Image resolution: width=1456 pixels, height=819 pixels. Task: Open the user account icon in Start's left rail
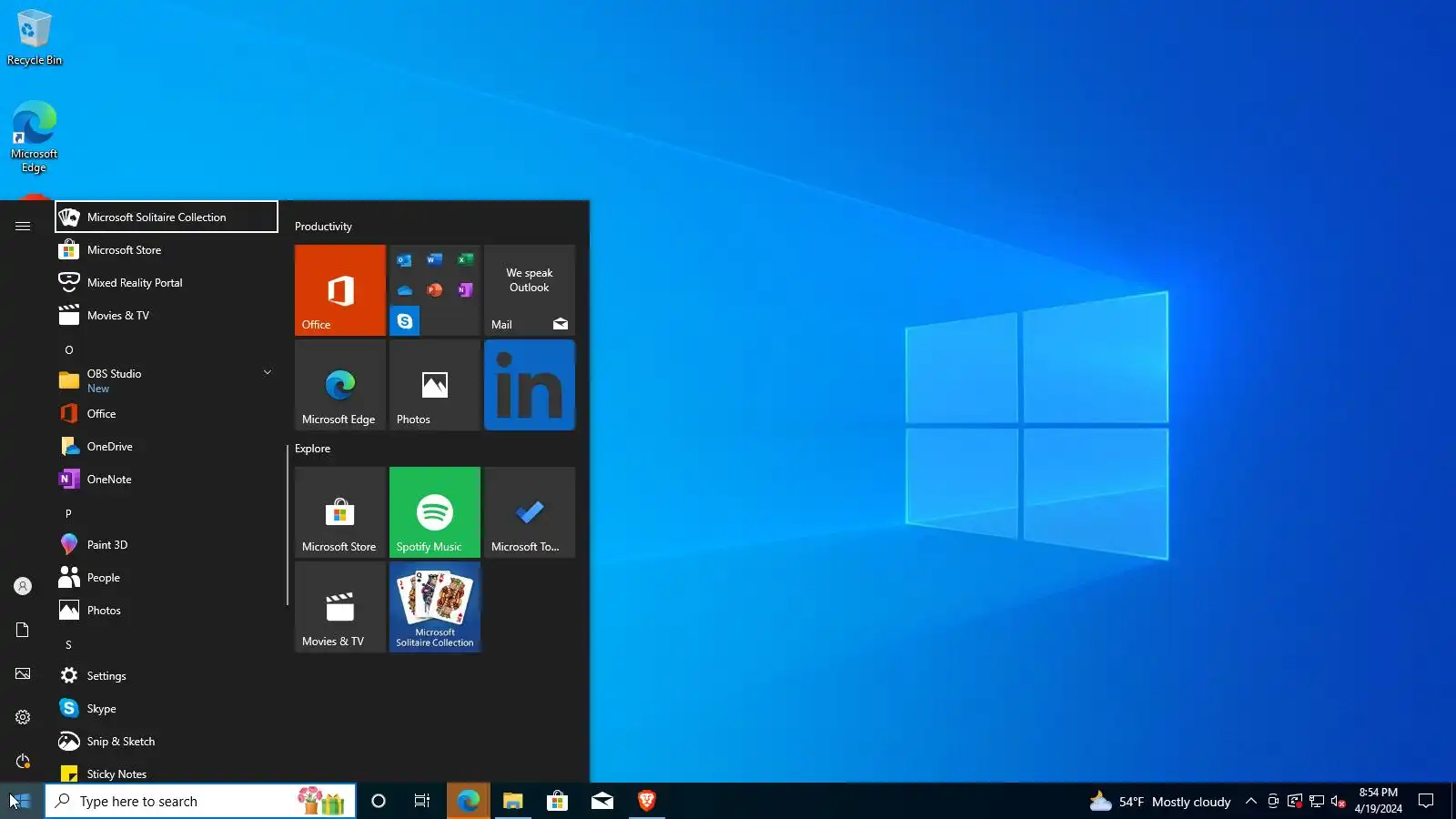tap(23, 586)
